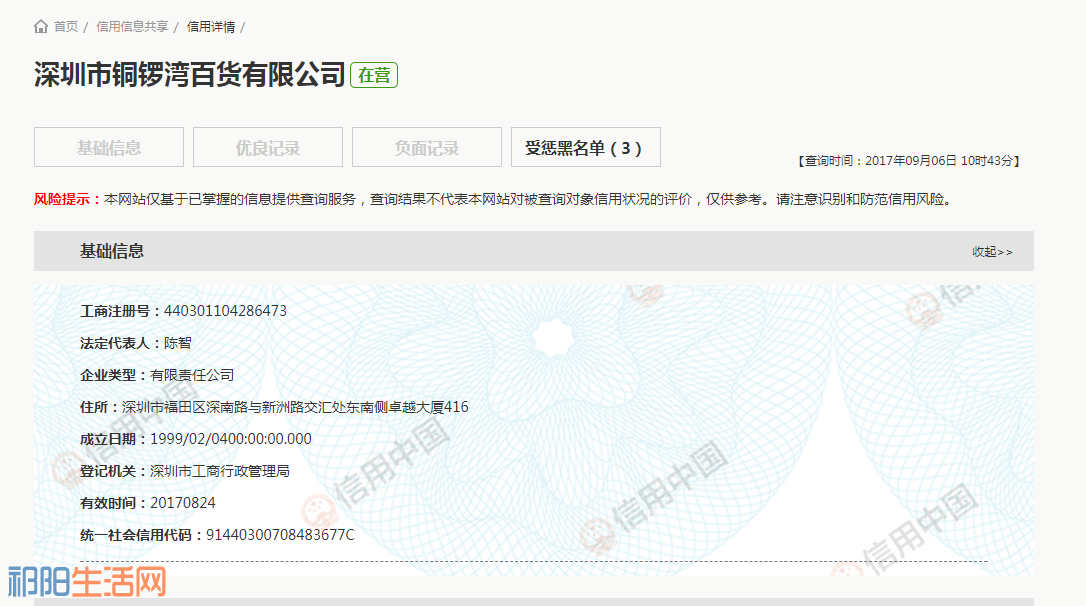Select valid time value 20170824
The height and width of the screenshot is (606, 1086).
point(183,503)
